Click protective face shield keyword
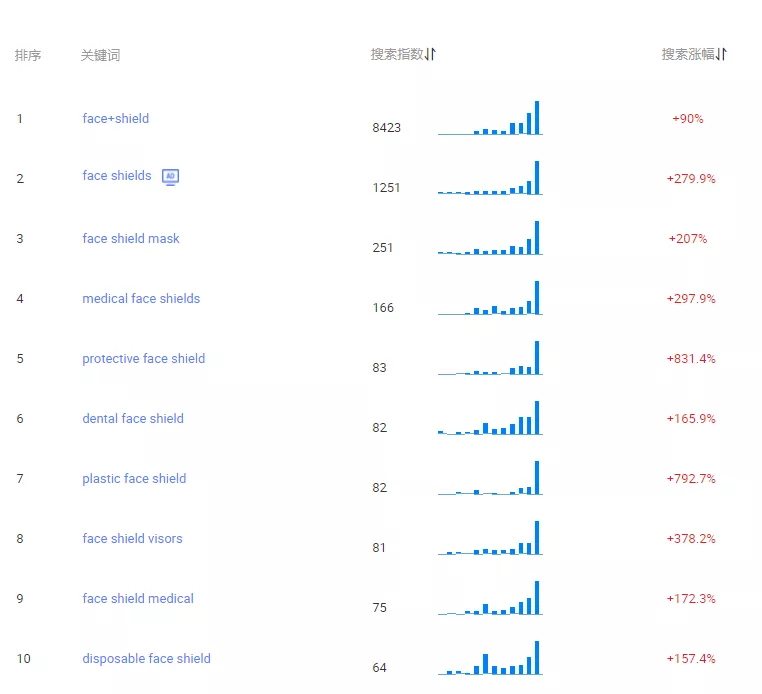 [143, 359]
